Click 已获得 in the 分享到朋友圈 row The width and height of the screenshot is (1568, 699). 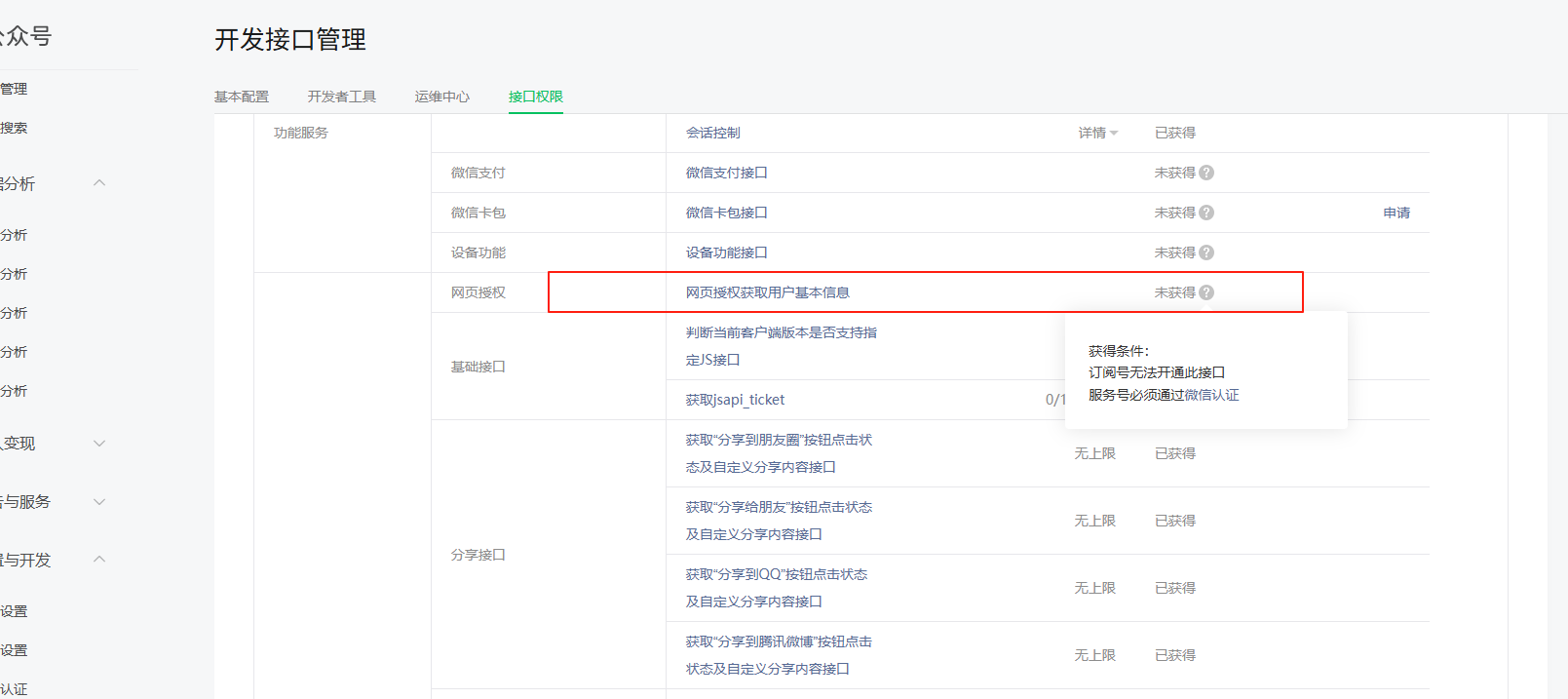(1175, 453)
